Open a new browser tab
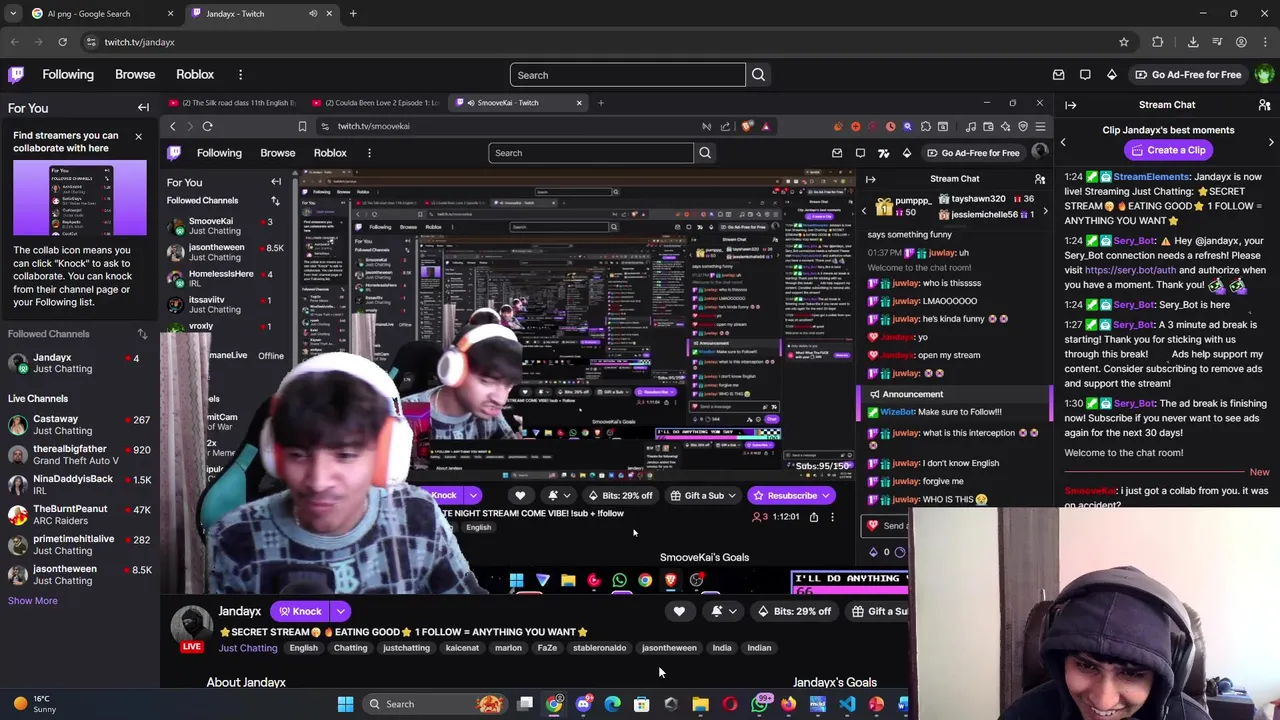Viewport: 1280px width, 720px height. pyautogui.click(x=353, y=14)
